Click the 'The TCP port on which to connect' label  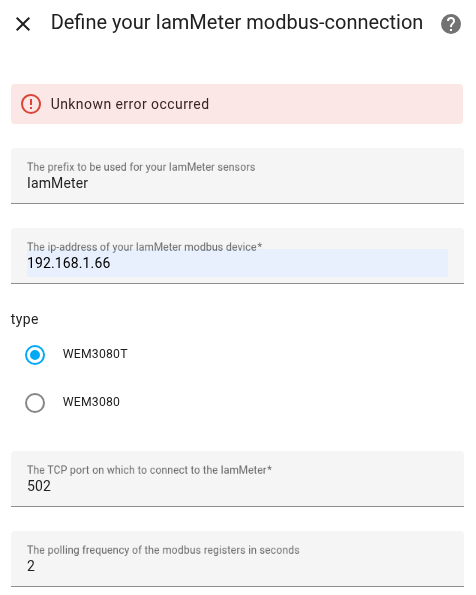[149, 470]
